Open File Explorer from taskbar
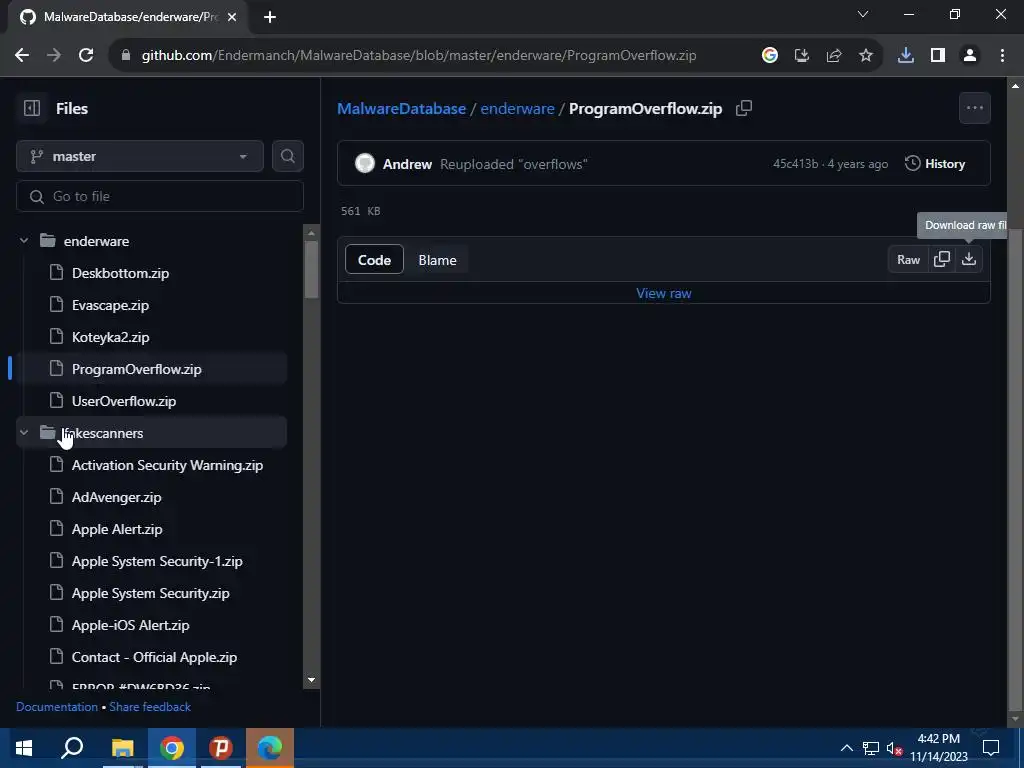 [x=122, y=748]
